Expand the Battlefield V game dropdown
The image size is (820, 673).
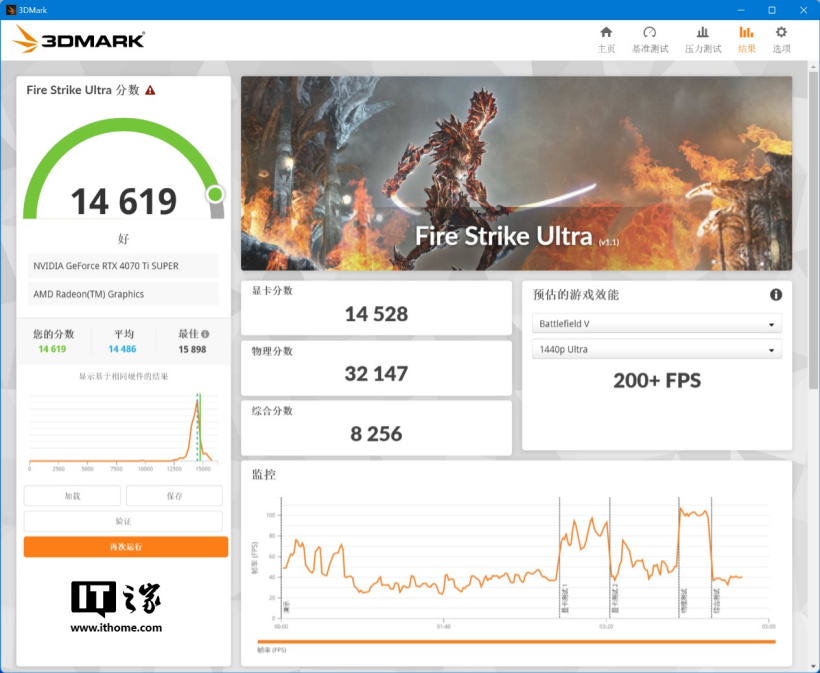[x=656, y=324]
